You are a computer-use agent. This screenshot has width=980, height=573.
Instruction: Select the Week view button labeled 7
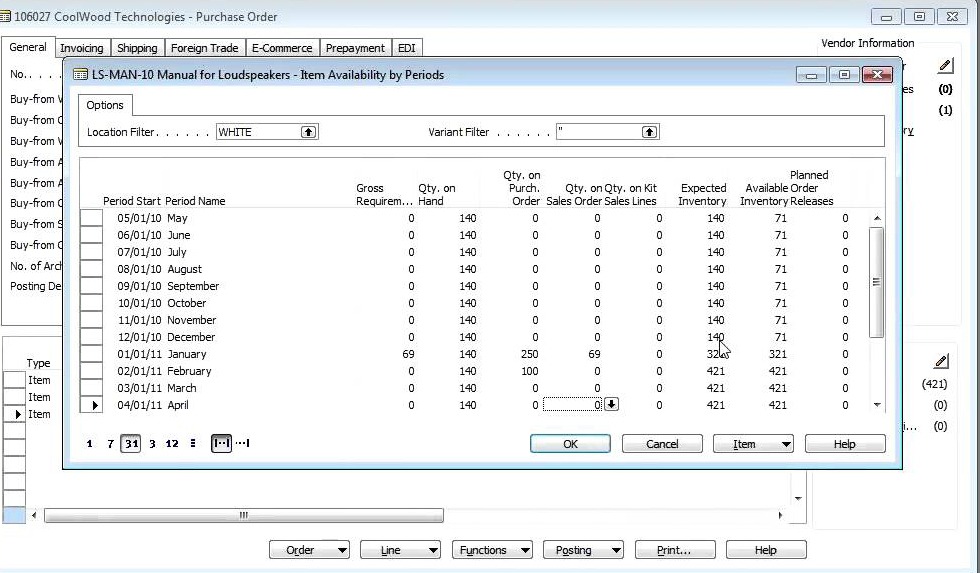(110, 444)
